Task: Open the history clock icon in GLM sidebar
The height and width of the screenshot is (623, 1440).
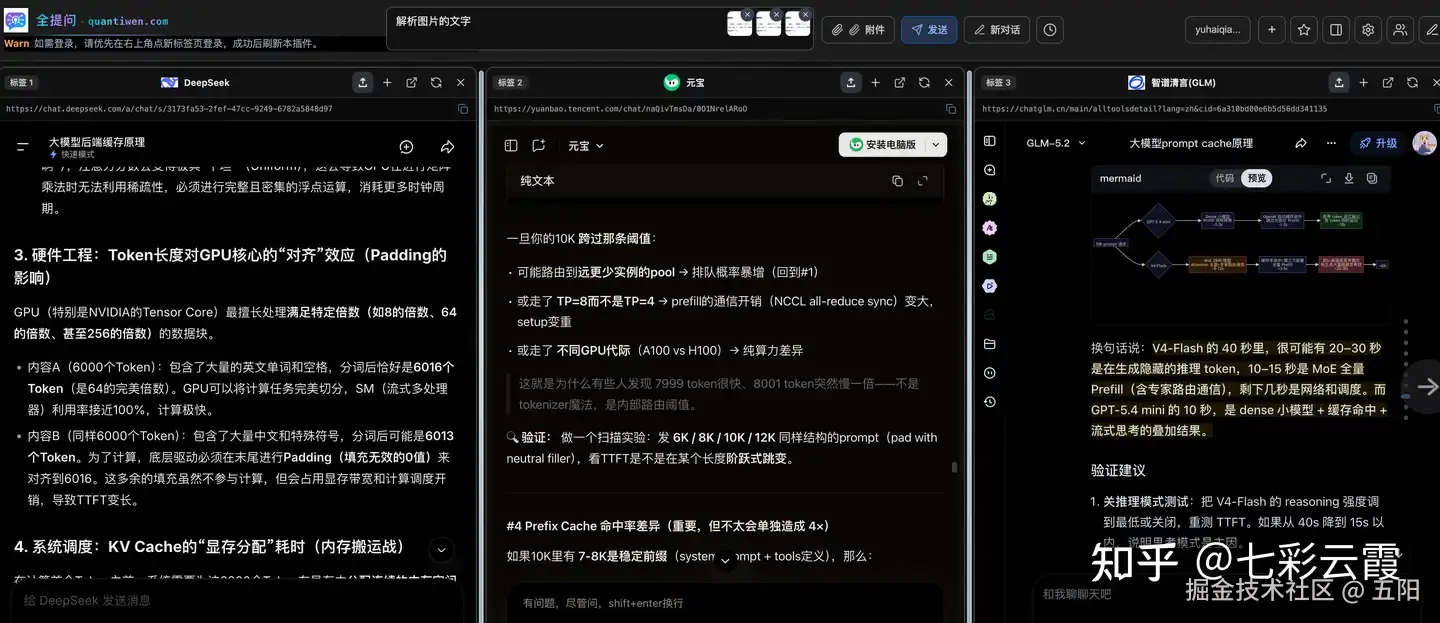Action: click(x=990, y=402)
